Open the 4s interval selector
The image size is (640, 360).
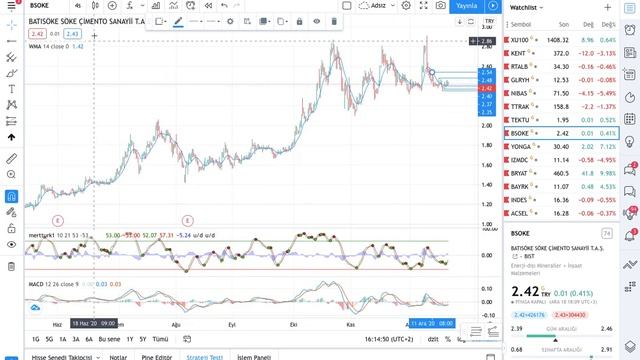pyautogui.click(x=78, y=6)
